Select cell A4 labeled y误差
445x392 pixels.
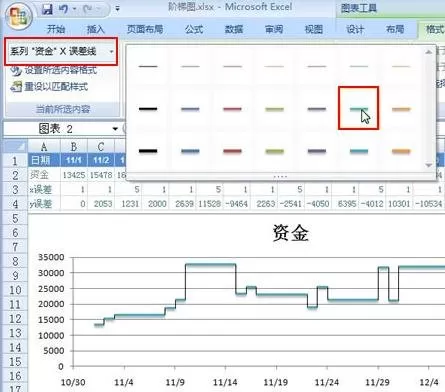pos(44,203)
